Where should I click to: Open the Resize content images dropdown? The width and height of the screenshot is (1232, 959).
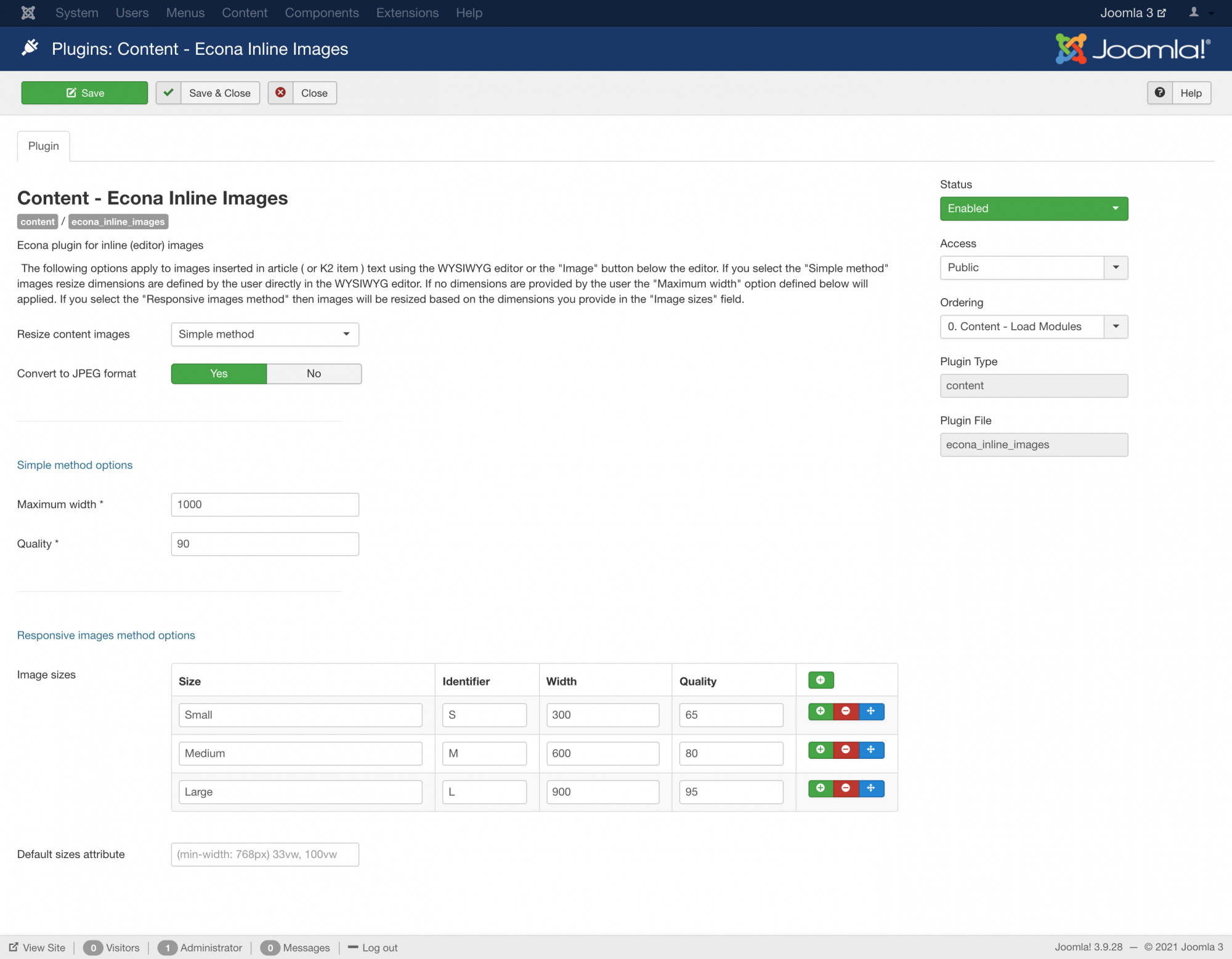point(265,334)
